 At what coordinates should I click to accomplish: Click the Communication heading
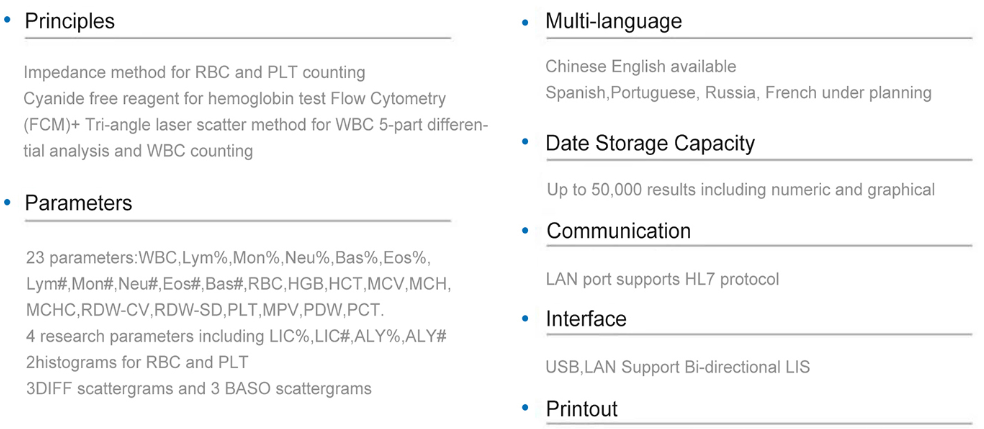point(619,231)
